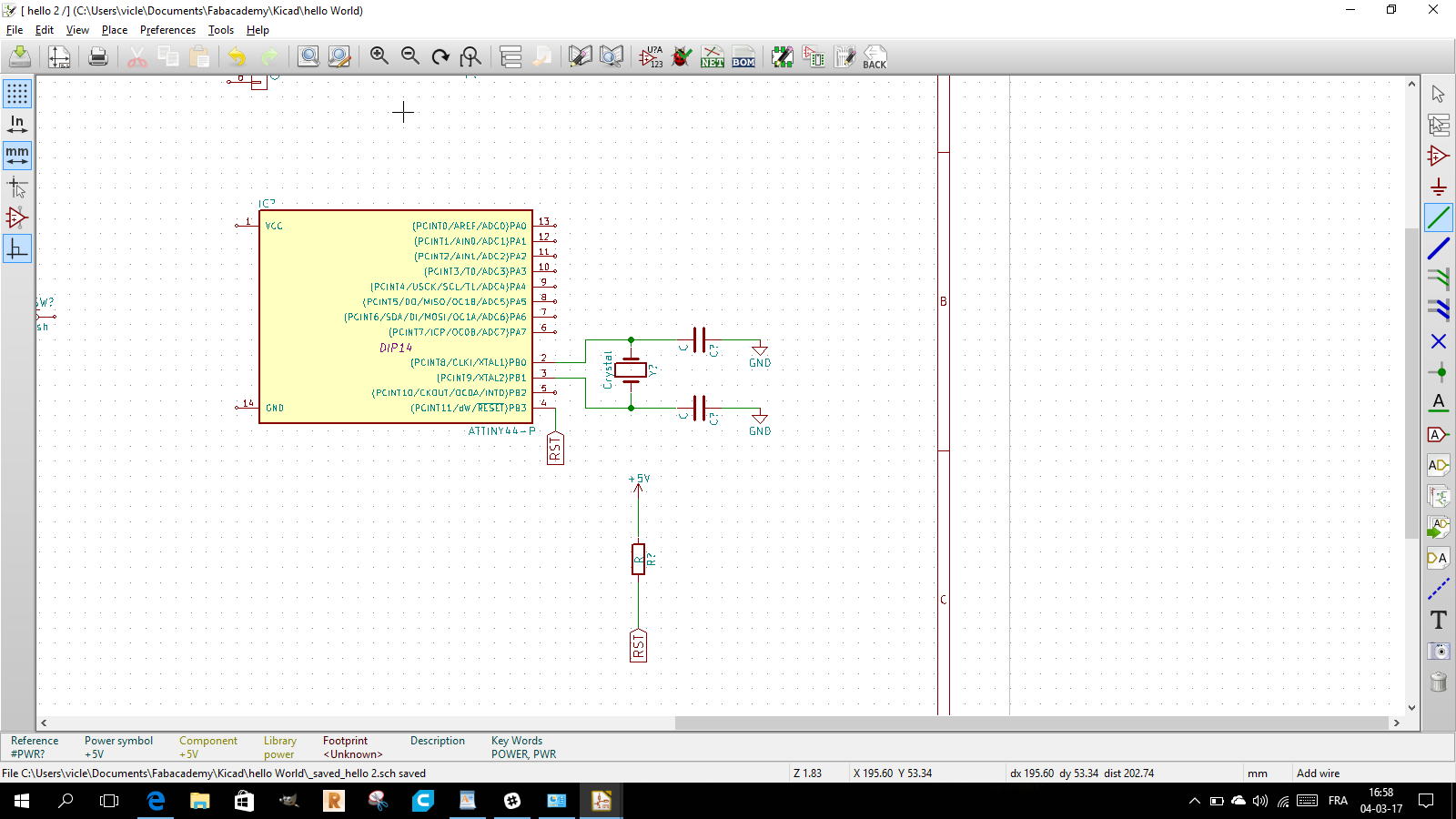Select the Delete item trash tool
This screenshot has width=1456, height=819.
(1439, 682)
